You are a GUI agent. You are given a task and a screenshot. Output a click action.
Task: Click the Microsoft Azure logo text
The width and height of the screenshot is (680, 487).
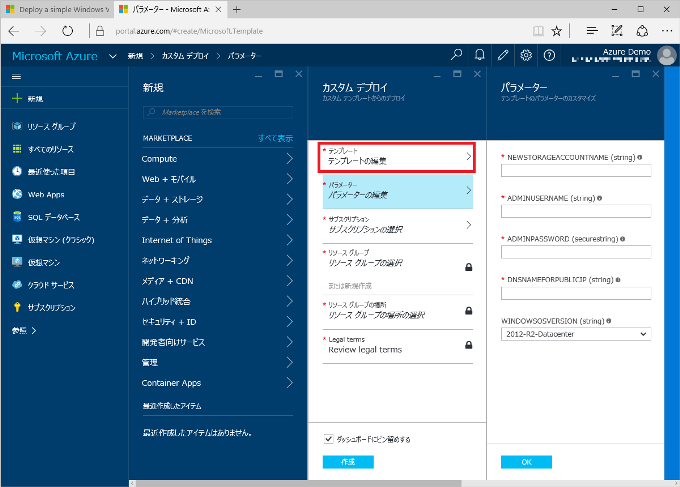coord(55,56)
